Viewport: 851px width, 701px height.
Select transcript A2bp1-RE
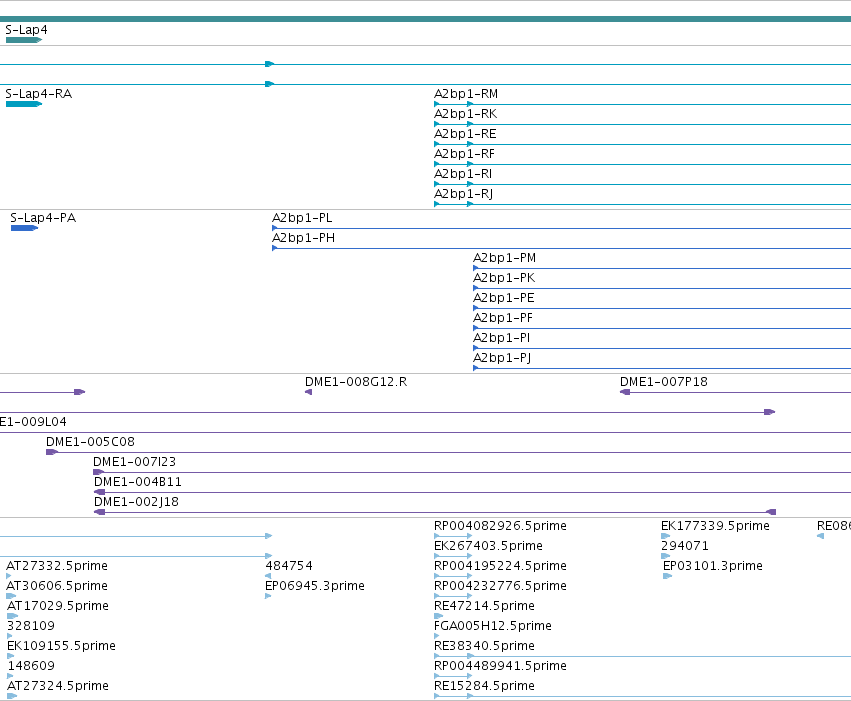pyautogui.click(x=465, y=134)
